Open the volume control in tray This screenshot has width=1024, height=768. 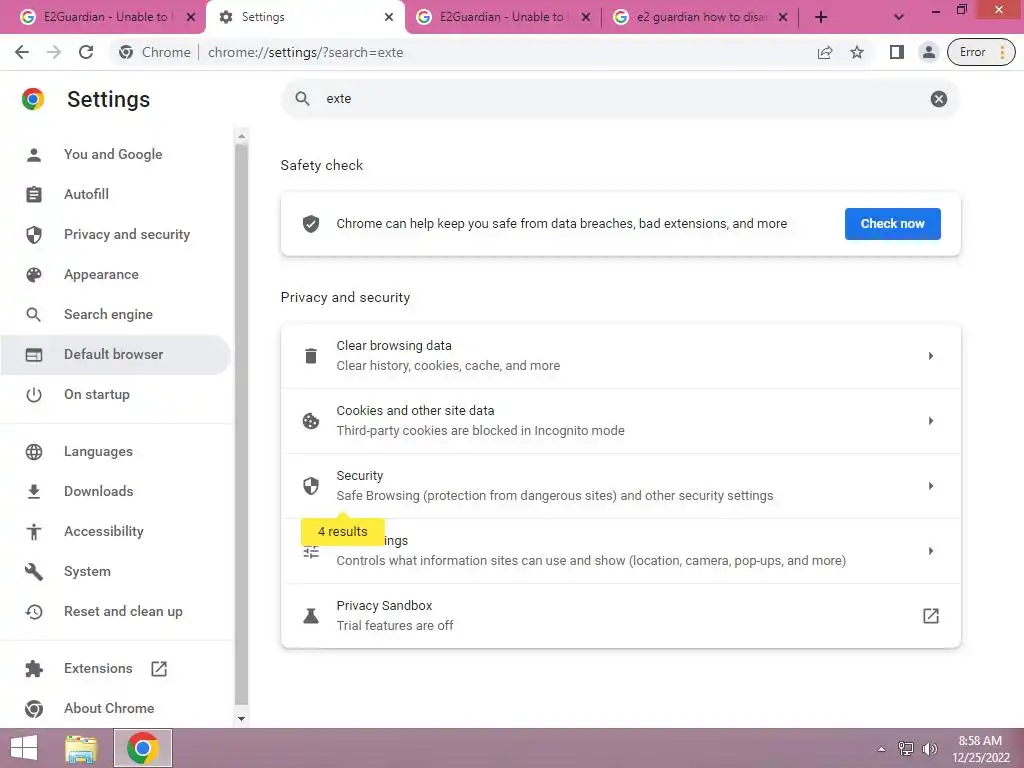point(929,749)
